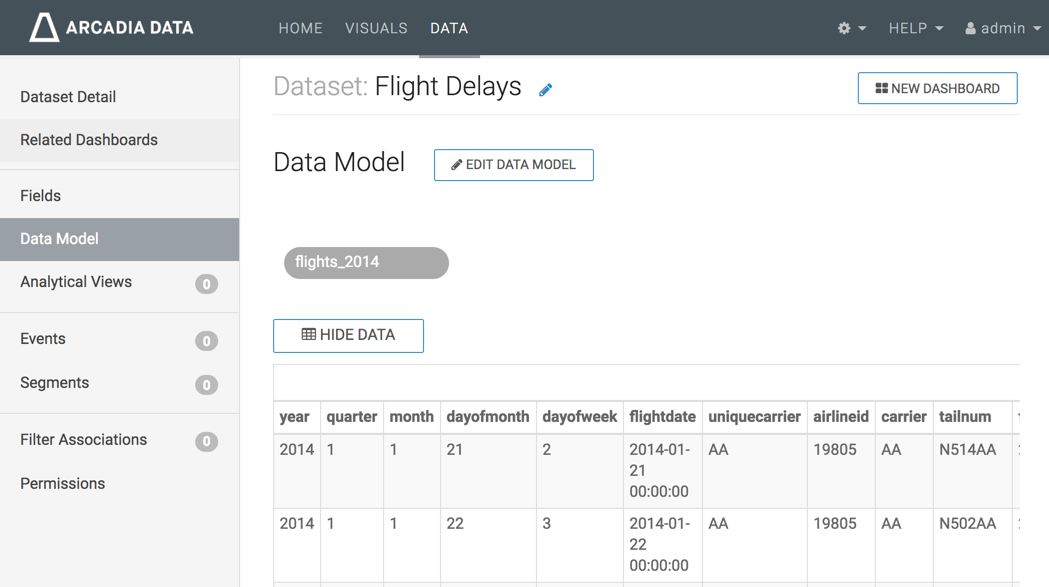Image resolution: width=1049 pixels, height=587 pixels.
Task: Open the settings gear menu
Action: coord(851,28)
